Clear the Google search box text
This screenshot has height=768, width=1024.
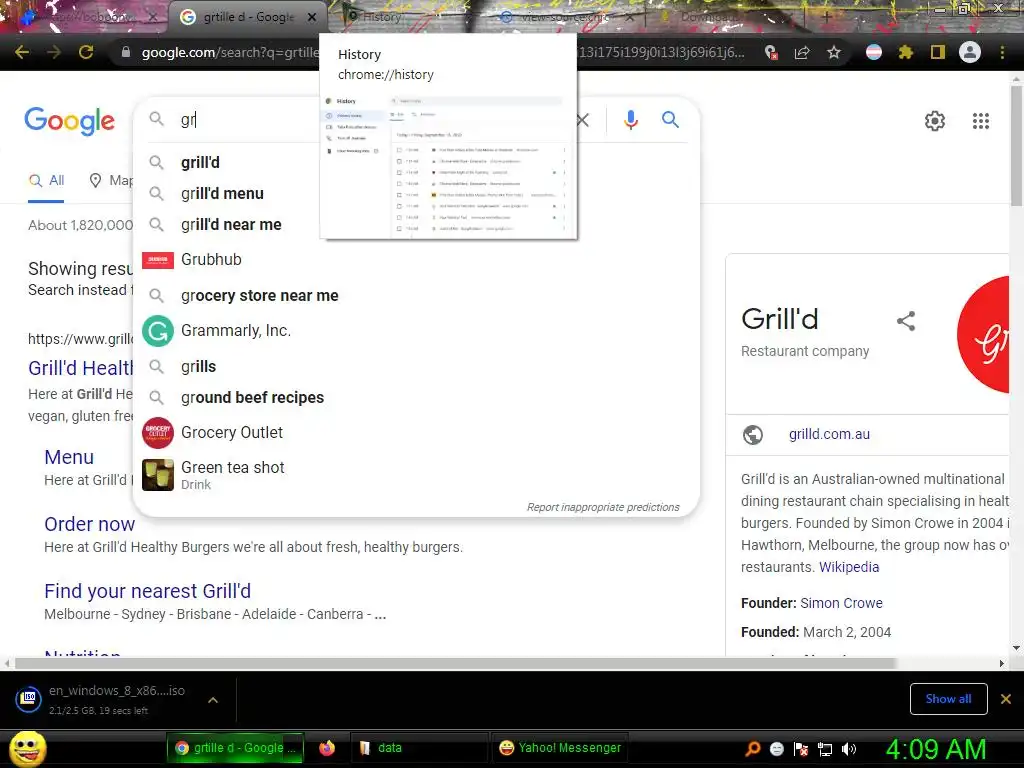(583, 120)
